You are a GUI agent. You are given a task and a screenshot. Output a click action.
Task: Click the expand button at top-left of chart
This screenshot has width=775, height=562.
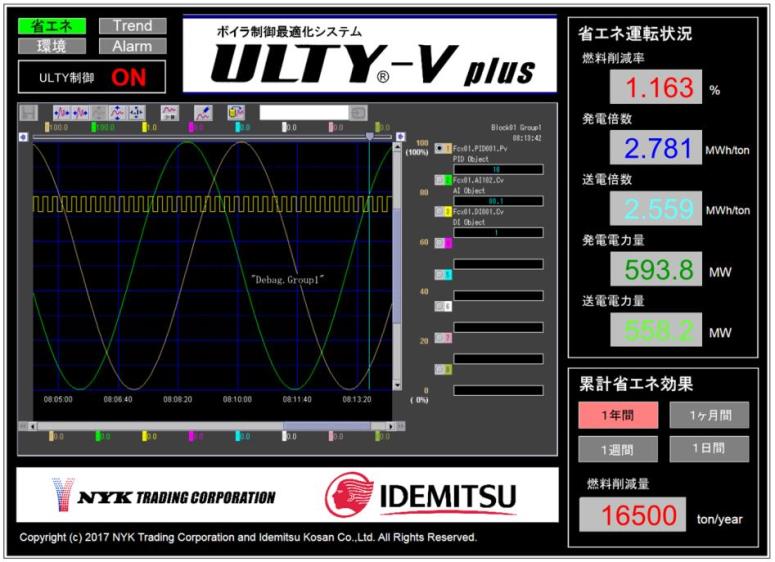click(24, 137)
